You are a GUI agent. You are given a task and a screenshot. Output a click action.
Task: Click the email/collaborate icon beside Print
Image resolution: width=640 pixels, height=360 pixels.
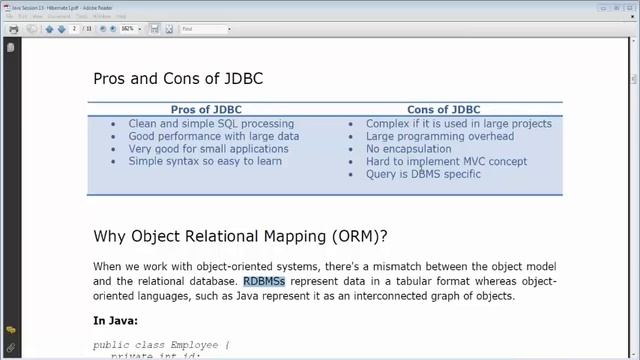tap(31, 29)
